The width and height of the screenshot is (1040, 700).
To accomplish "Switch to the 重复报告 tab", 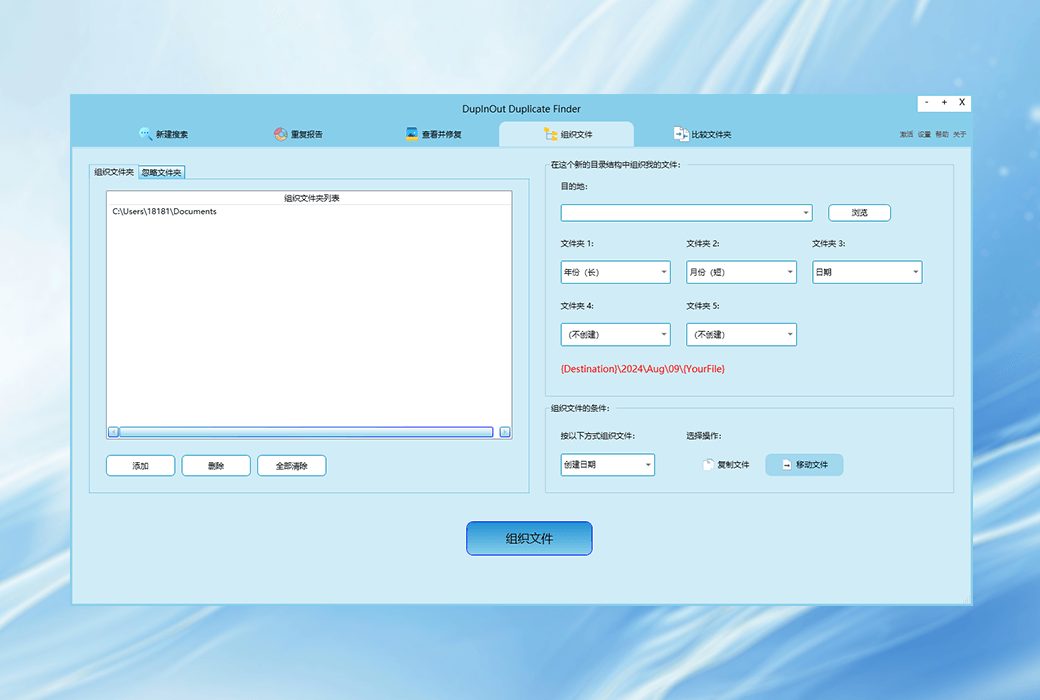I will tap(298, 134).
